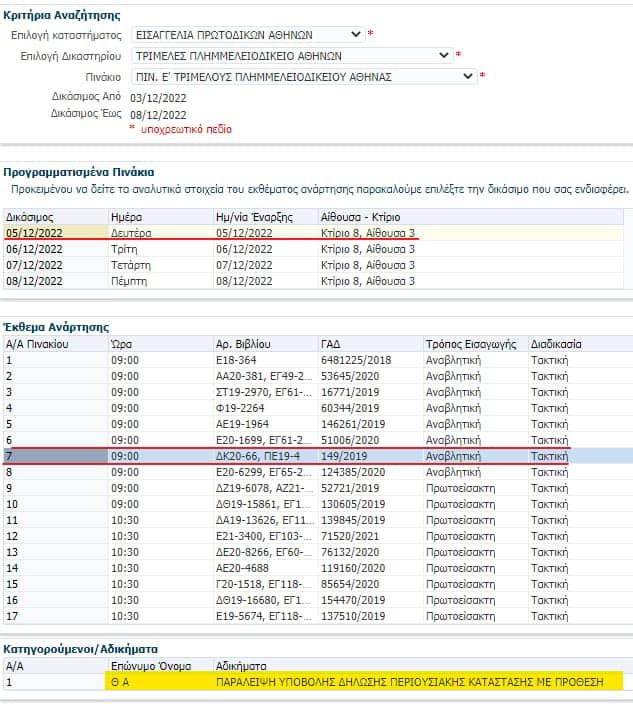633x708 pixels.
Task: Select case with ΓΑΔ 154470/2019
Action: click(318, 600)
